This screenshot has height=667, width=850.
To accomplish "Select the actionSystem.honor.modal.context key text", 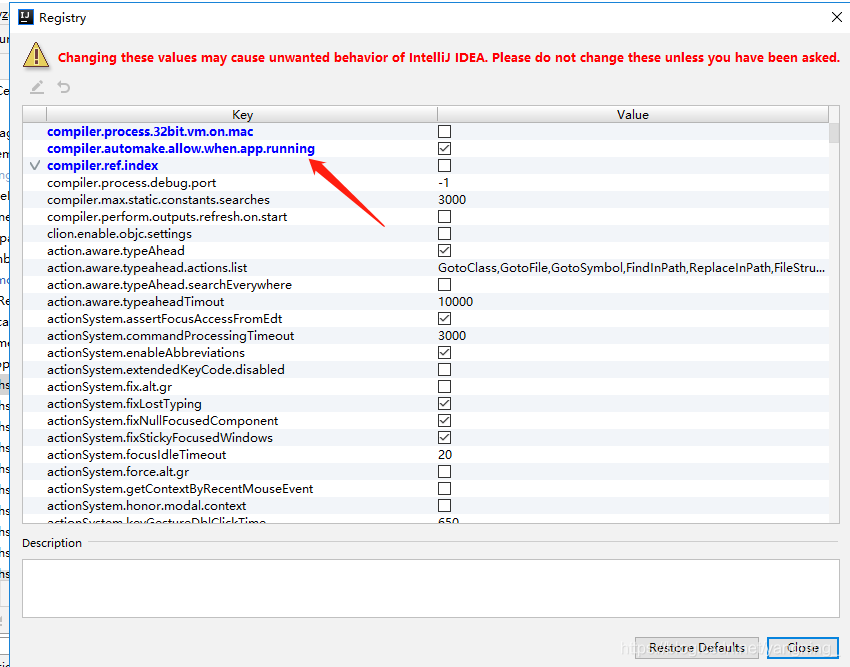I will (146, 505).
